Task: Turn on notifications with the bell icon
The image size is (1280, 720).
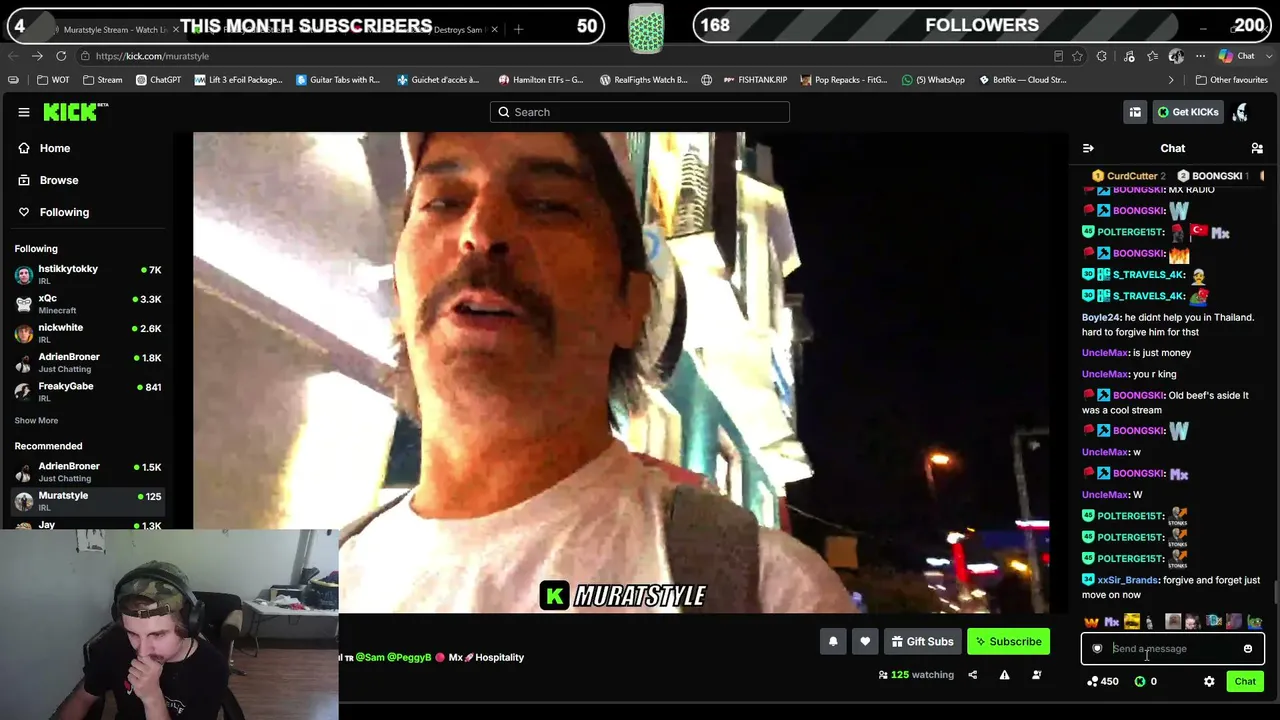Action: click(833, 642)
